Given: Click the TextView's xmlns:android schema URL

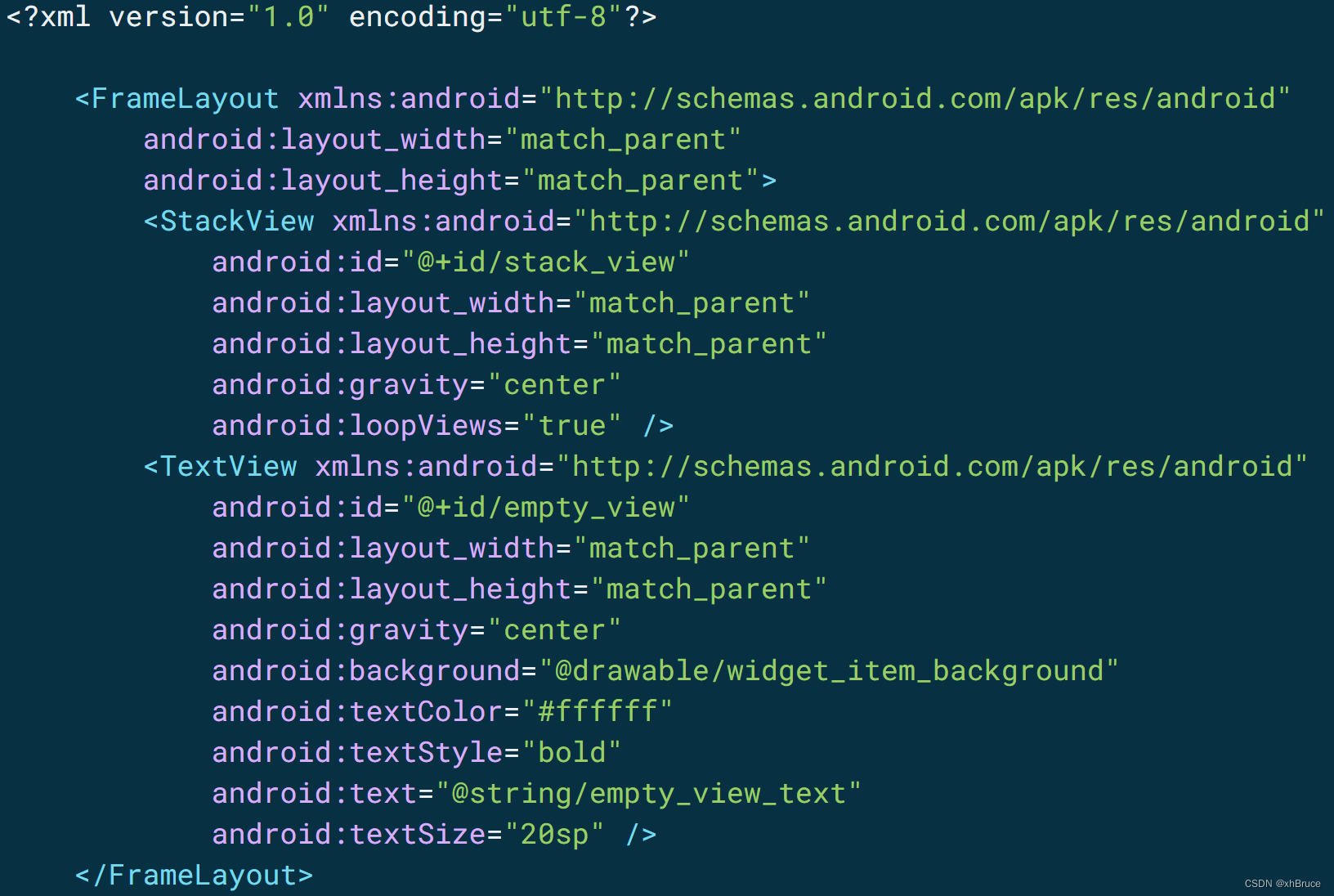Looking at the screenshot, I should click(932, 467).
